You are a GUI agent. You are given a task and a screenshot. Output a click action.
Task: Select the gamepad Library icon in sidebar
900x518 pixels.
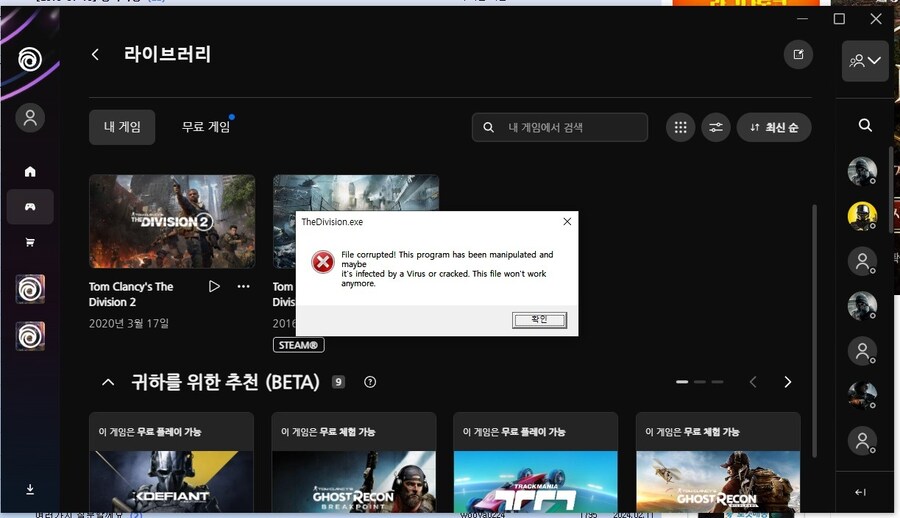click(30, 207)
